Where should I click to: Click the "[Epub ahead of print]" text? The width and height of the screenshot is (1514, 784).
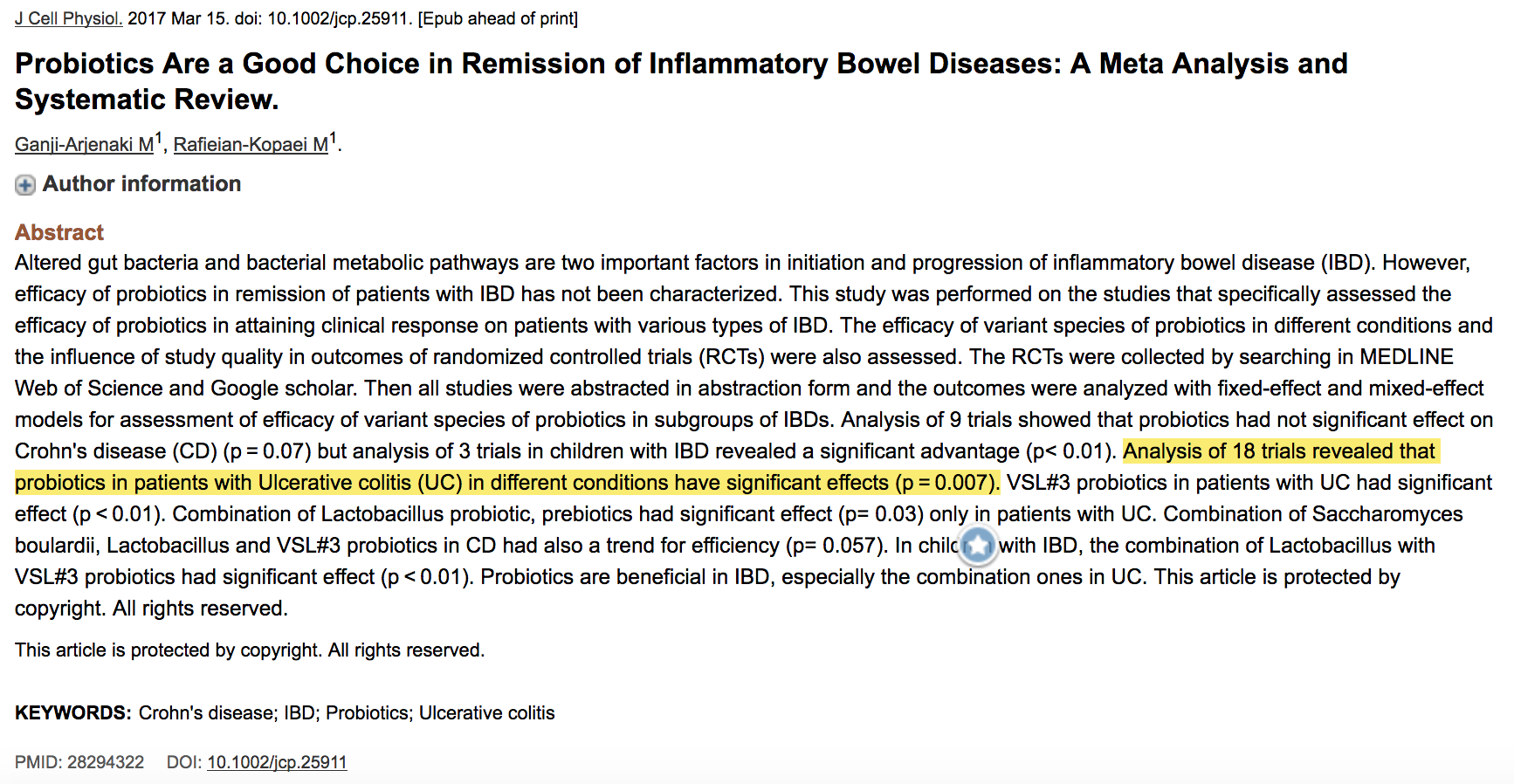coord(498,18)
